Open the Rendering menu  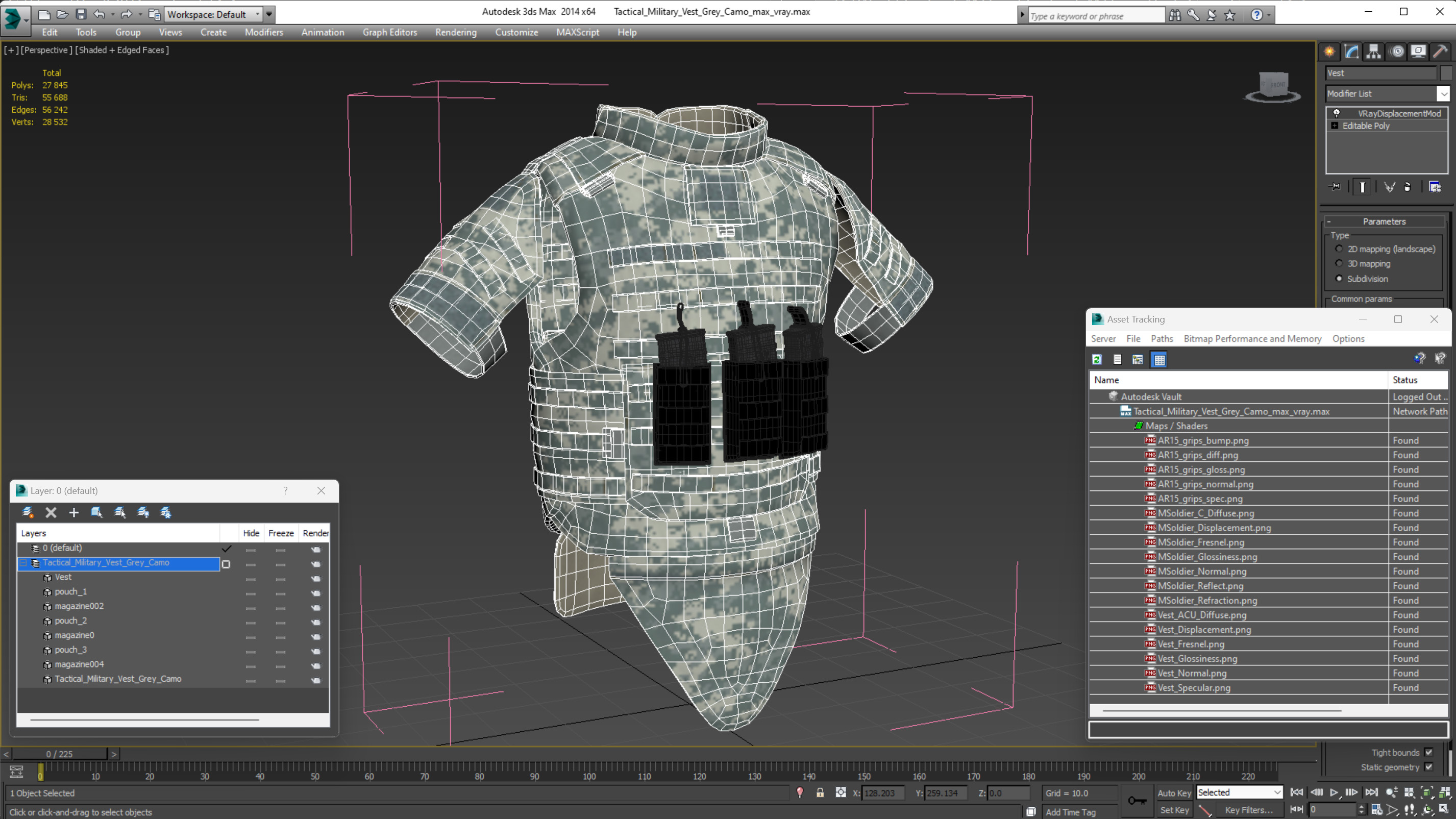click(x=456, y=32)
